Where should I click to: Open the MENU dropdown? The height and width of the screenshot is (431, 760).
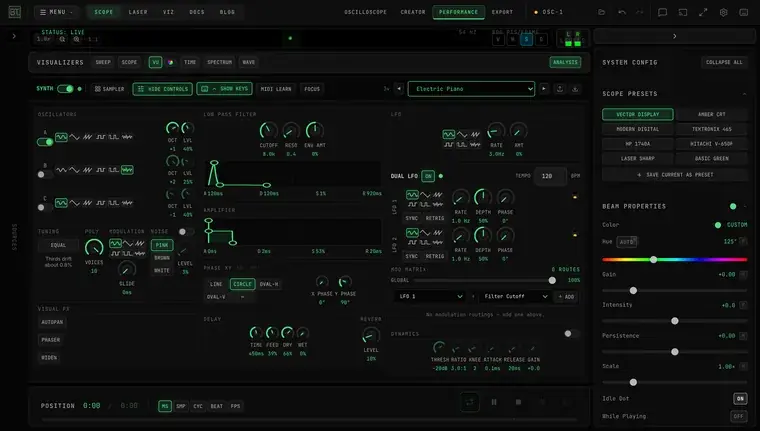[56, 12]
